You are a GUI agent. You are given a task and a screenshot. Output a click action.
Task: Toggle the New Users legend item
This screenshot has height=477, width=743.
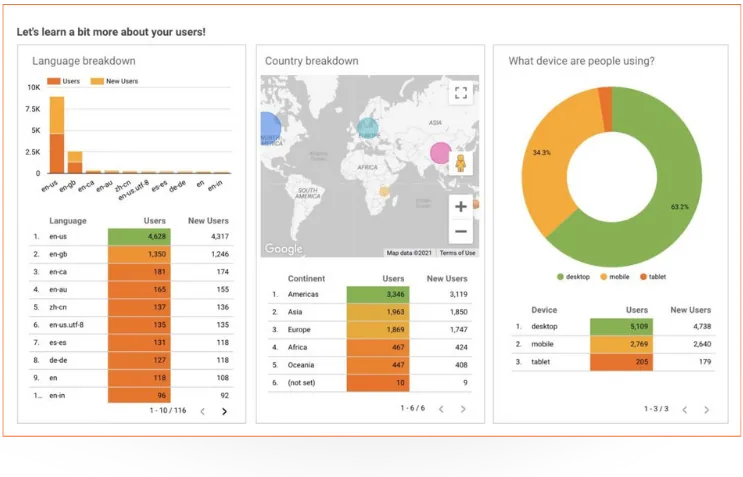(x=114, y=81)
